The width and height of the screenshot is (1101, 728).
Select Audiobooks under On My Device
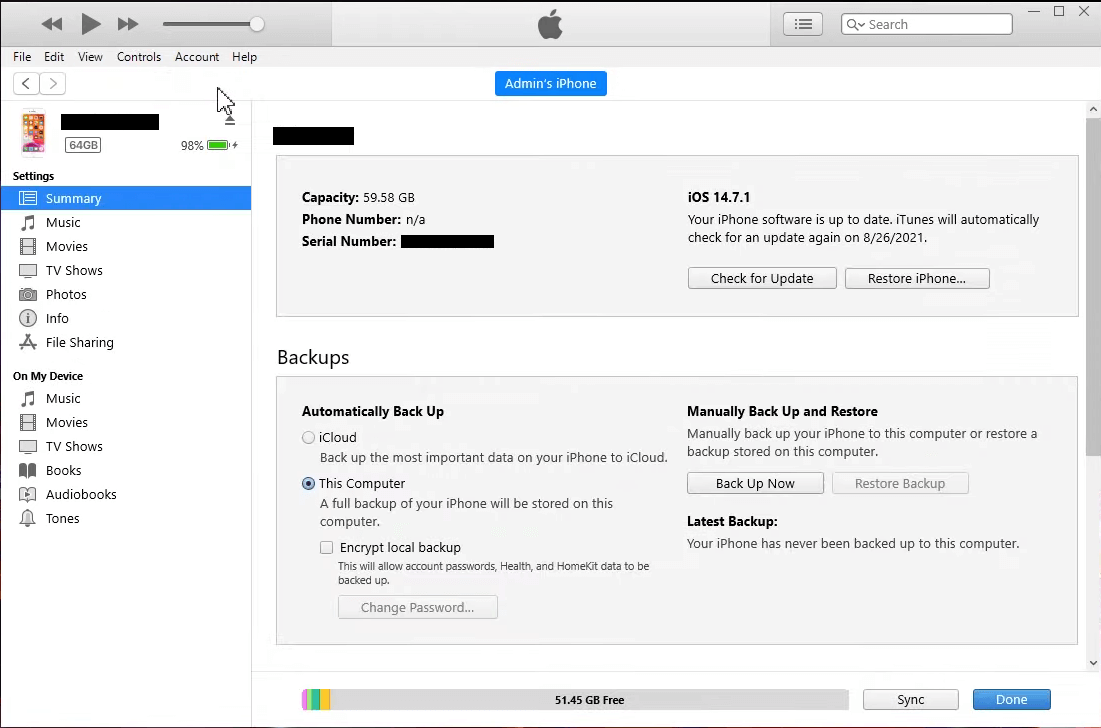click(77, 494)
